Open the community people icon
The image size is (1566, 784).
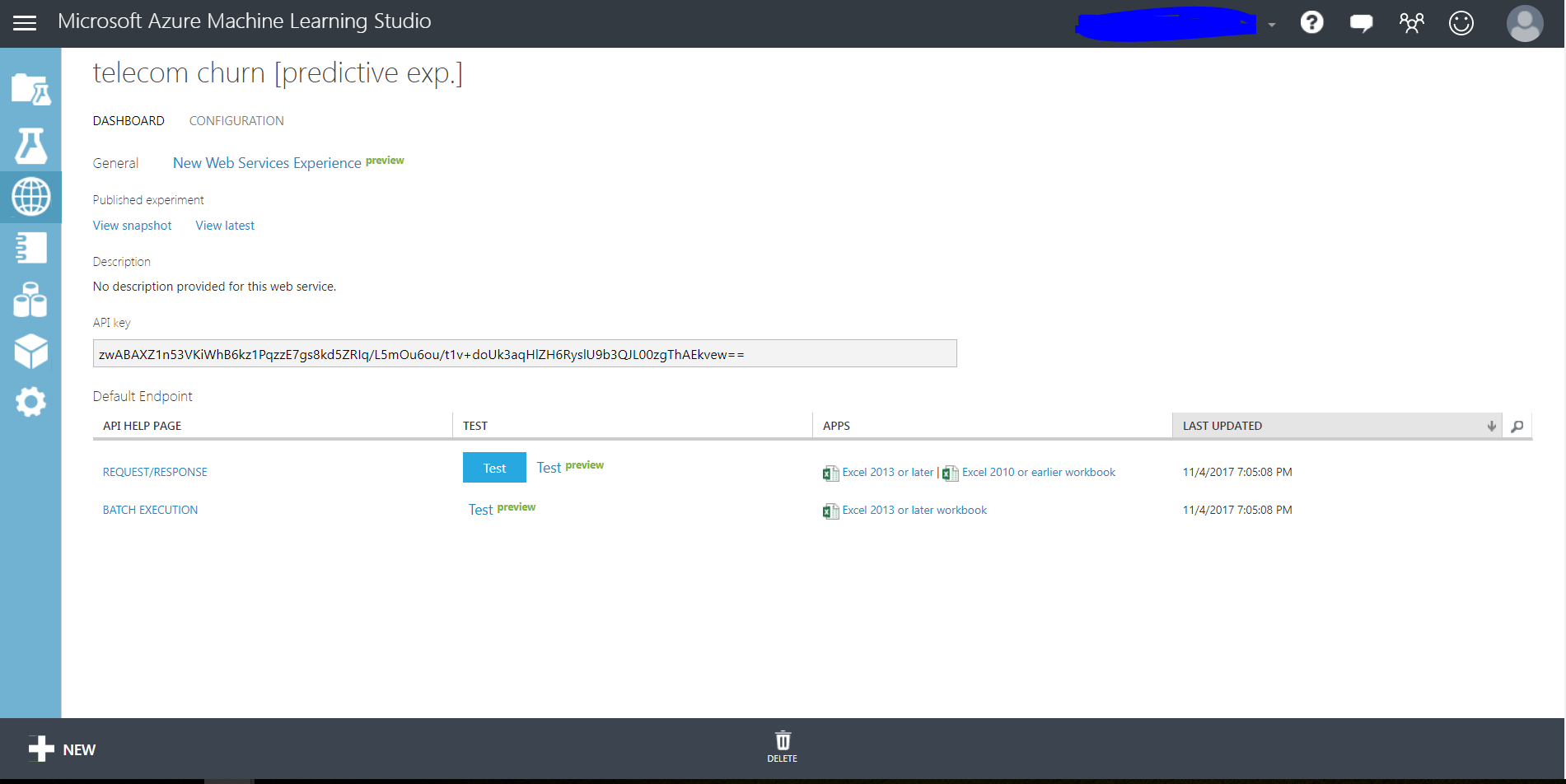(x=1411, y=22)
